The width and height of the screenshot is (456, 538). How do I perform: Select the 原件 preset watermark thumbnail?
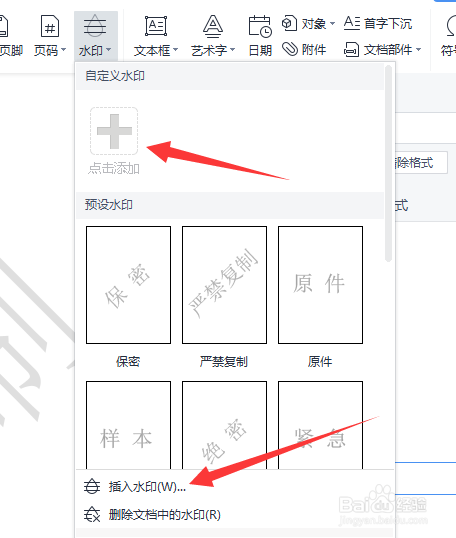(320, 285)
